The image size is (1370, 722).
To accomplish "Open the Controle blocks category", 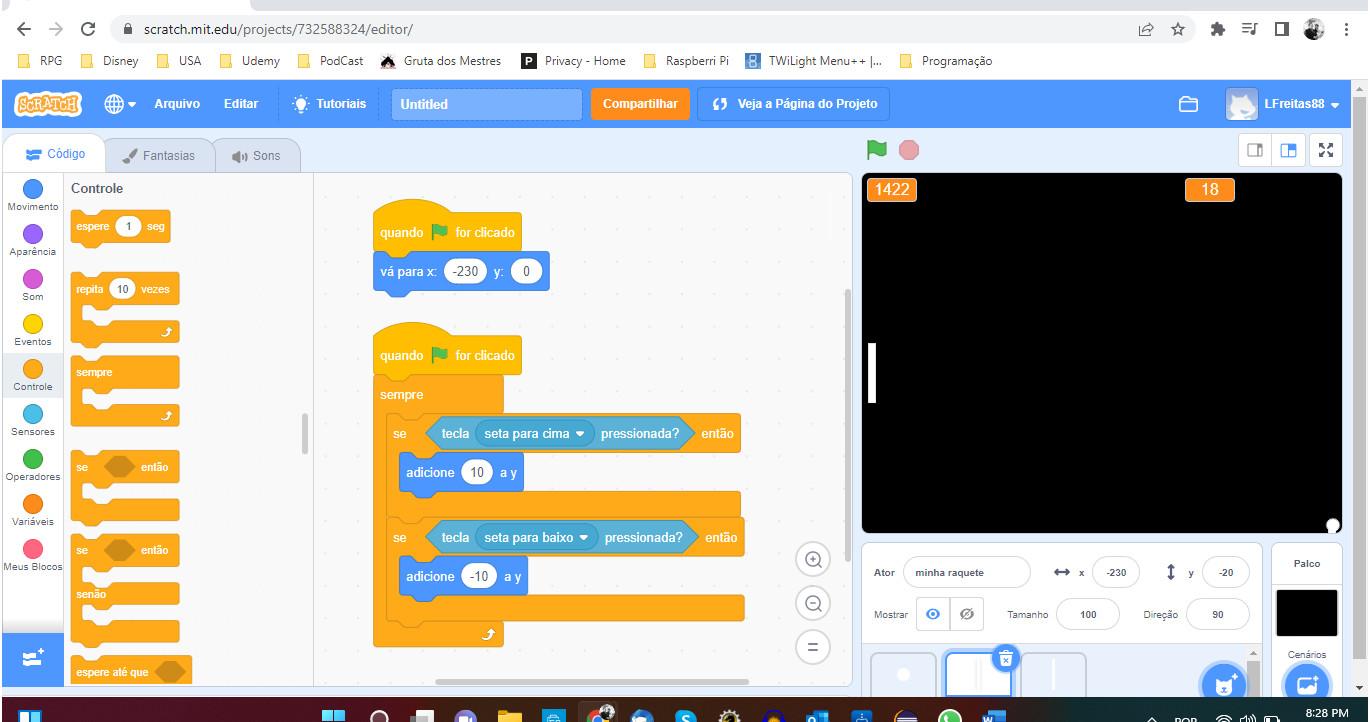I will pyautogui.click(x=33, y=375).
